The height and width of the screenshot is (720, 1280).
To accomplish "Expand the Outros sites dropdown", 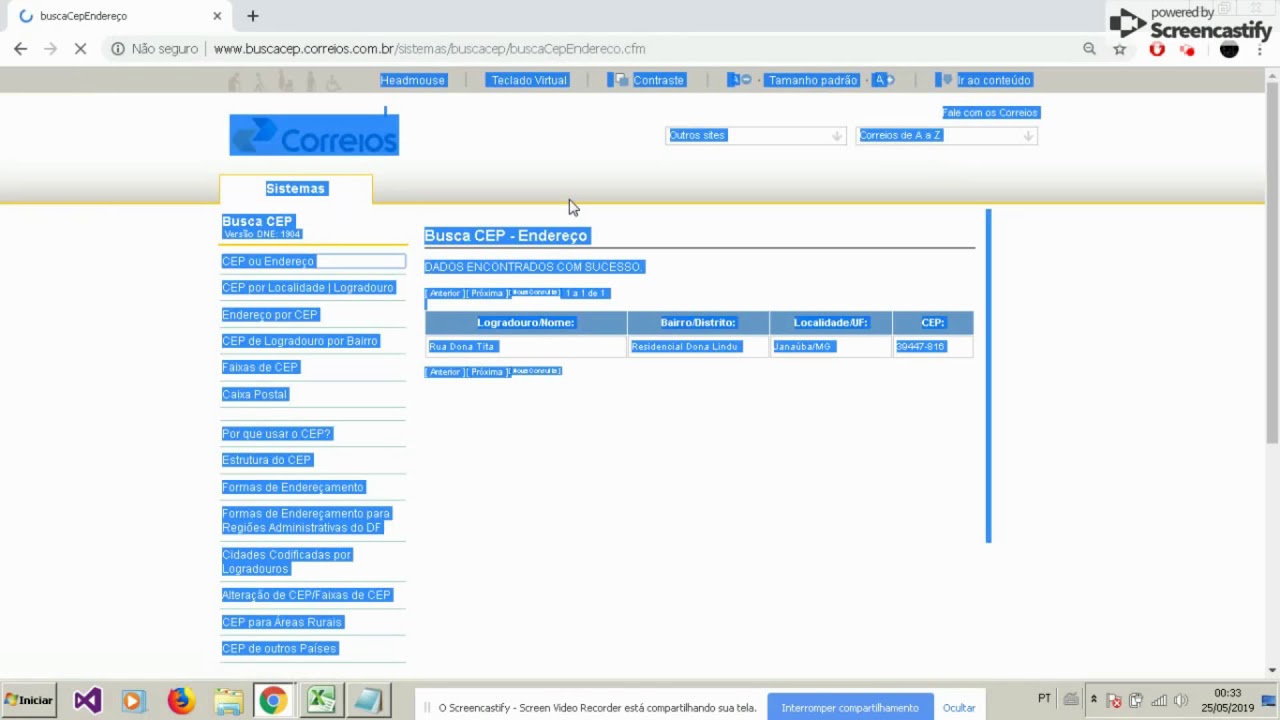I will click(755, 135).
